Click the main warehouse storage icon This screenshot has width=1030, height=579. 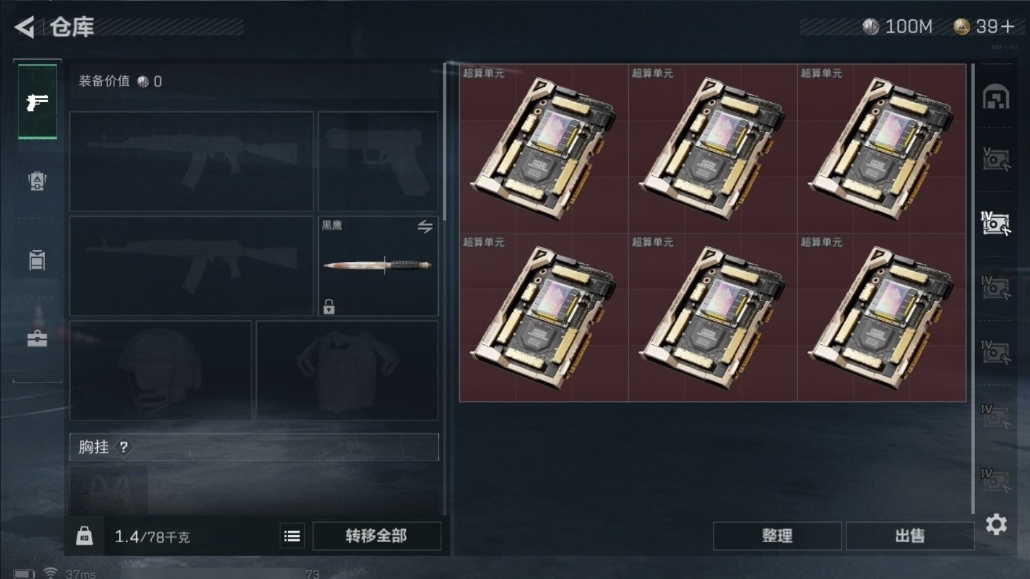996,97
